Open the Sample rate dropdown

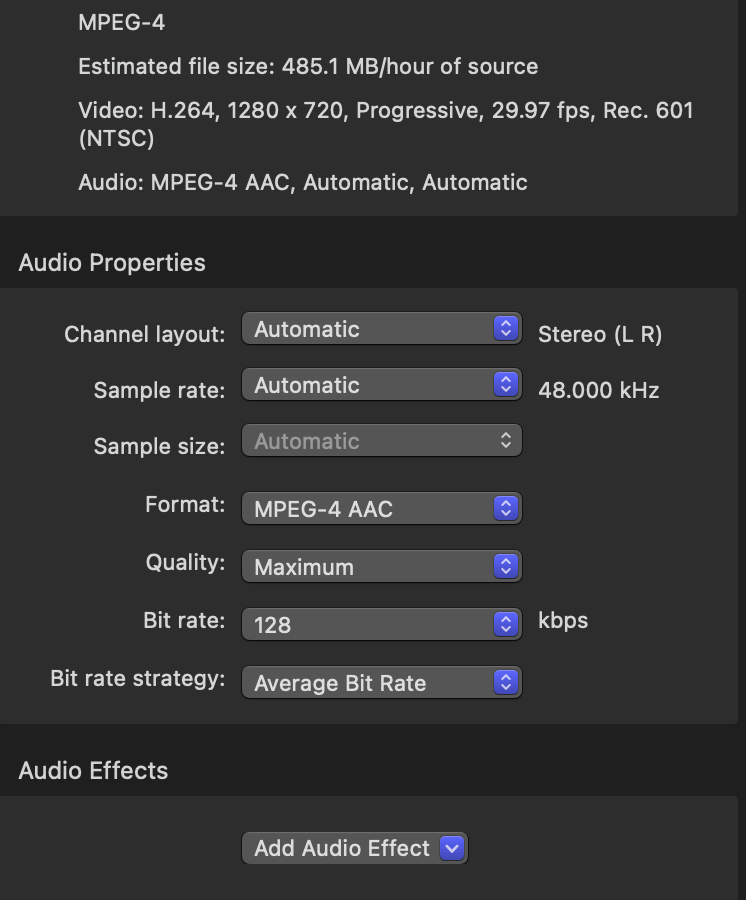pos(381,385)
